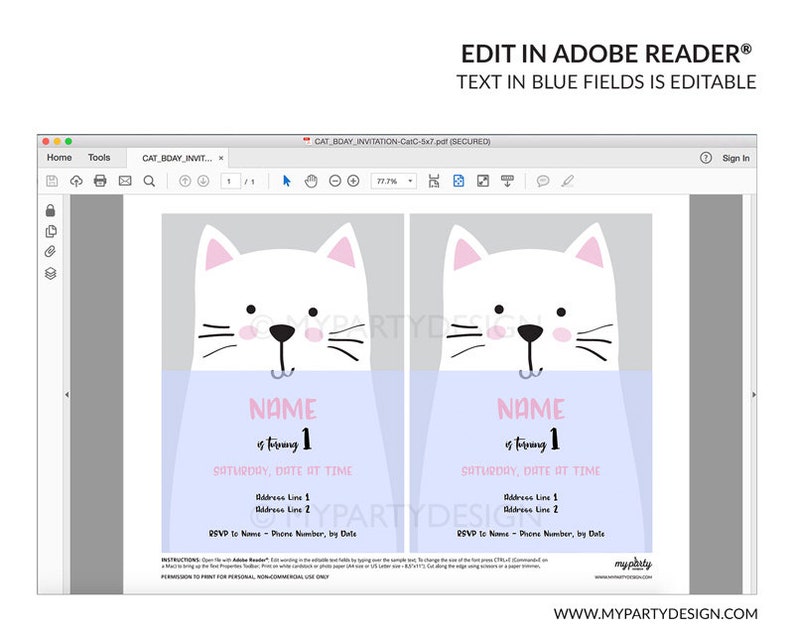Open the attachments paperclip panel
The image size is (794, 632).
(x=50, y=252)
